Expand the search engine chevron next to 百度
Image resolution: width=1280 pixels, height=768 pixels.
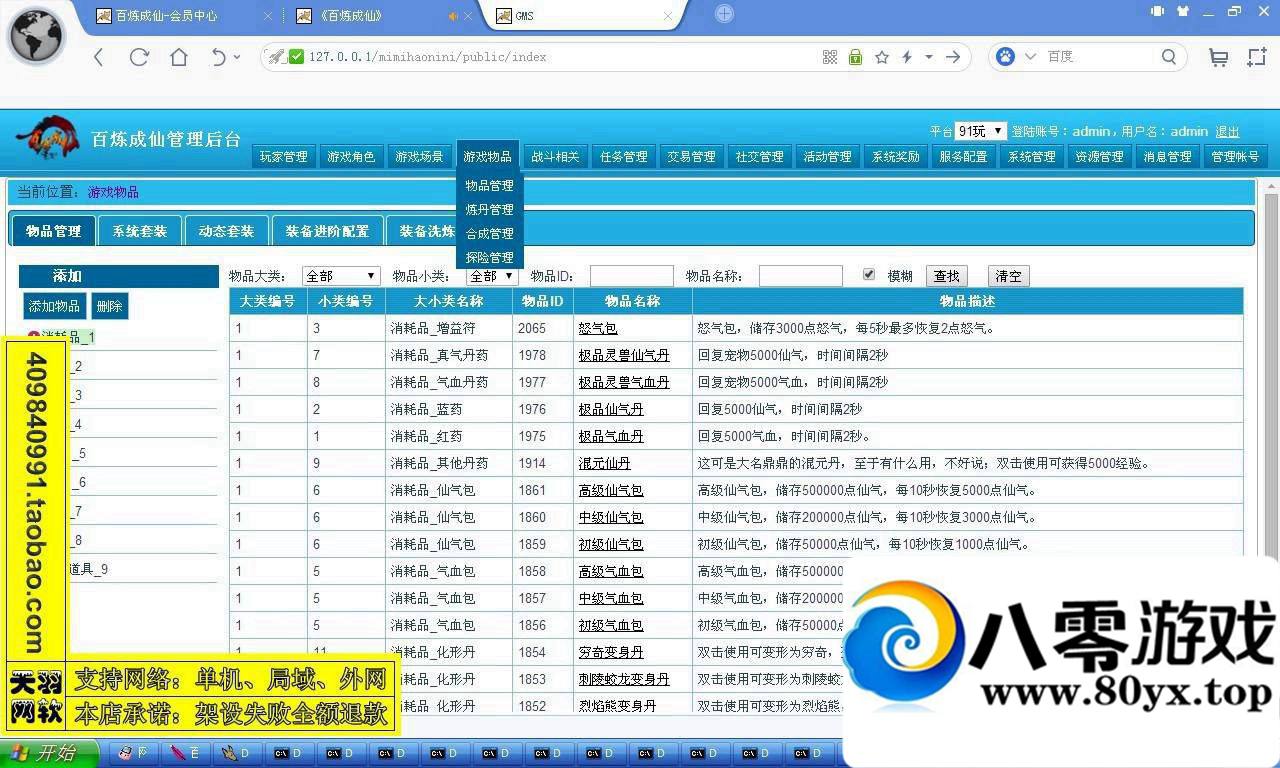pos(1030,57)
